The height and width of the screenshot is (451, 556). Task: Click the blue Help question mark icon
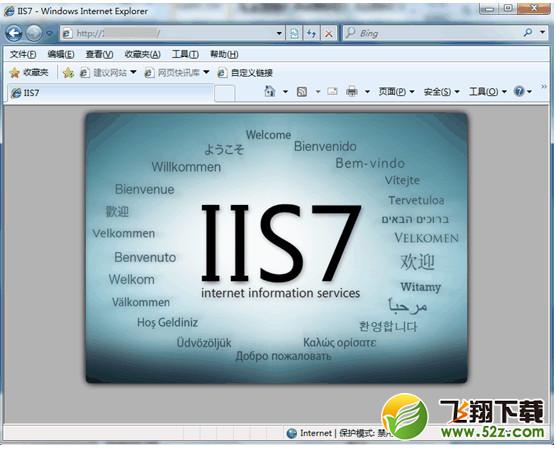tap(519, 91)
